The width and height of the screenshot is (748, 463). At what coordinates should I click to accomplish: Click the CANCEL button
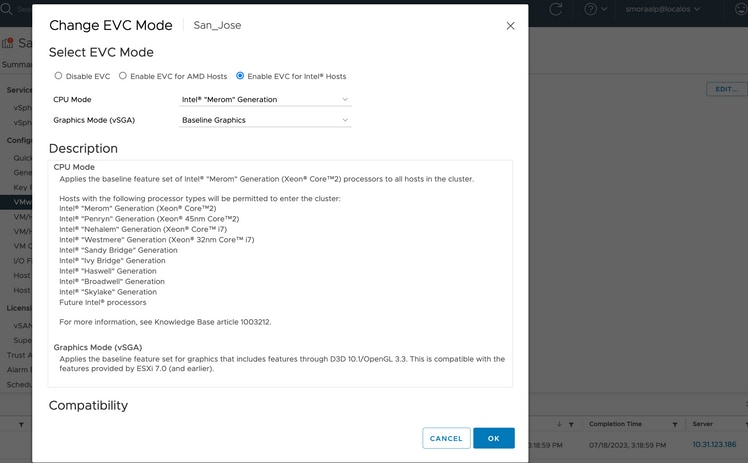446,438
